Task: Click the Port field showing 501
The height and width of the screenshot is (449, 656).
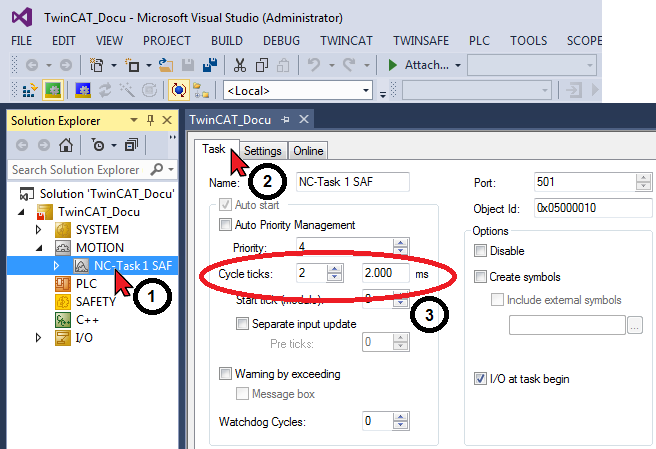Action: point(585,182)
